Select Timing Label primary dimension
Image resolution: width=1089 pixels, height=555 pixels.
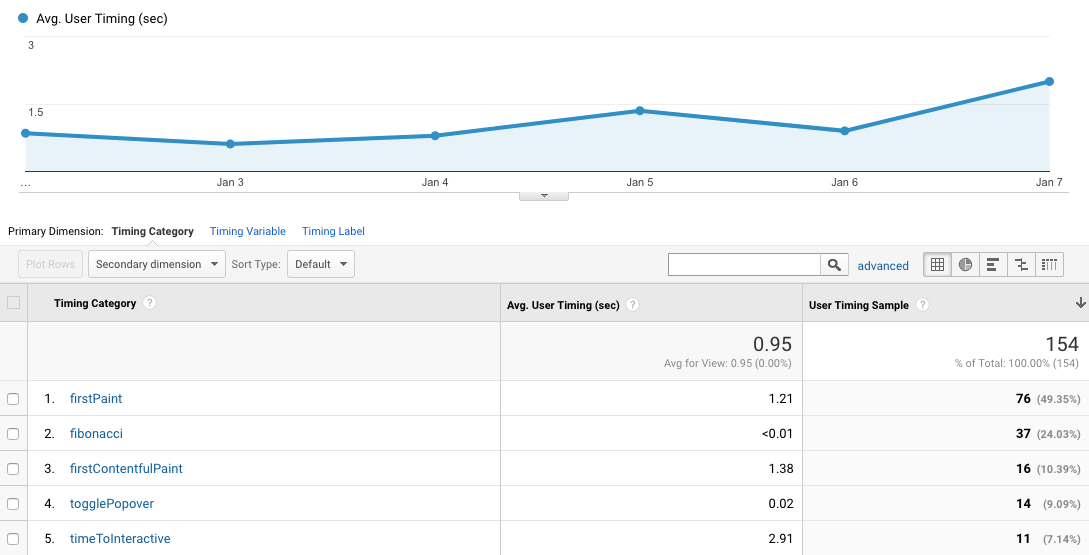point(333,231)
